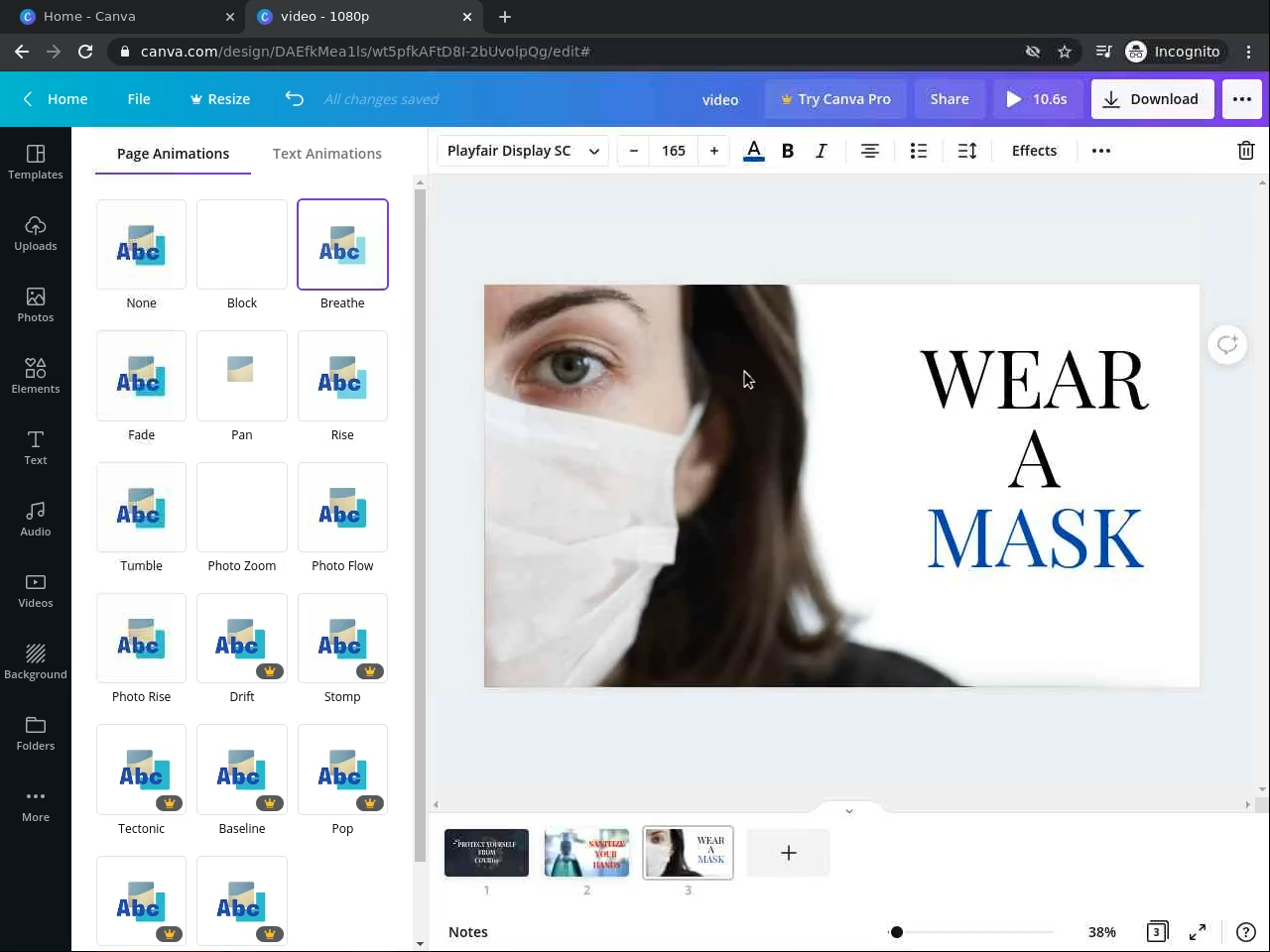This screenshot has width=1270, height=952.
Task: Open the Elements sidebar panel
Action: pos(36,376)
